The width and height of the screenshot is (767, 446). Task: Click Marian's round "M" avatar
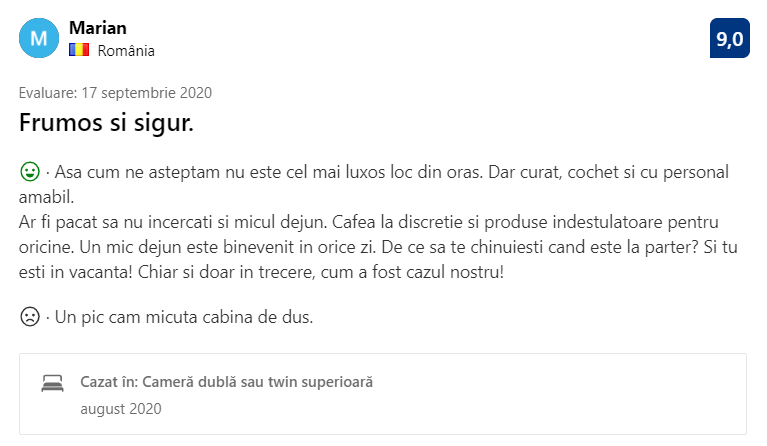pos(39,39)
